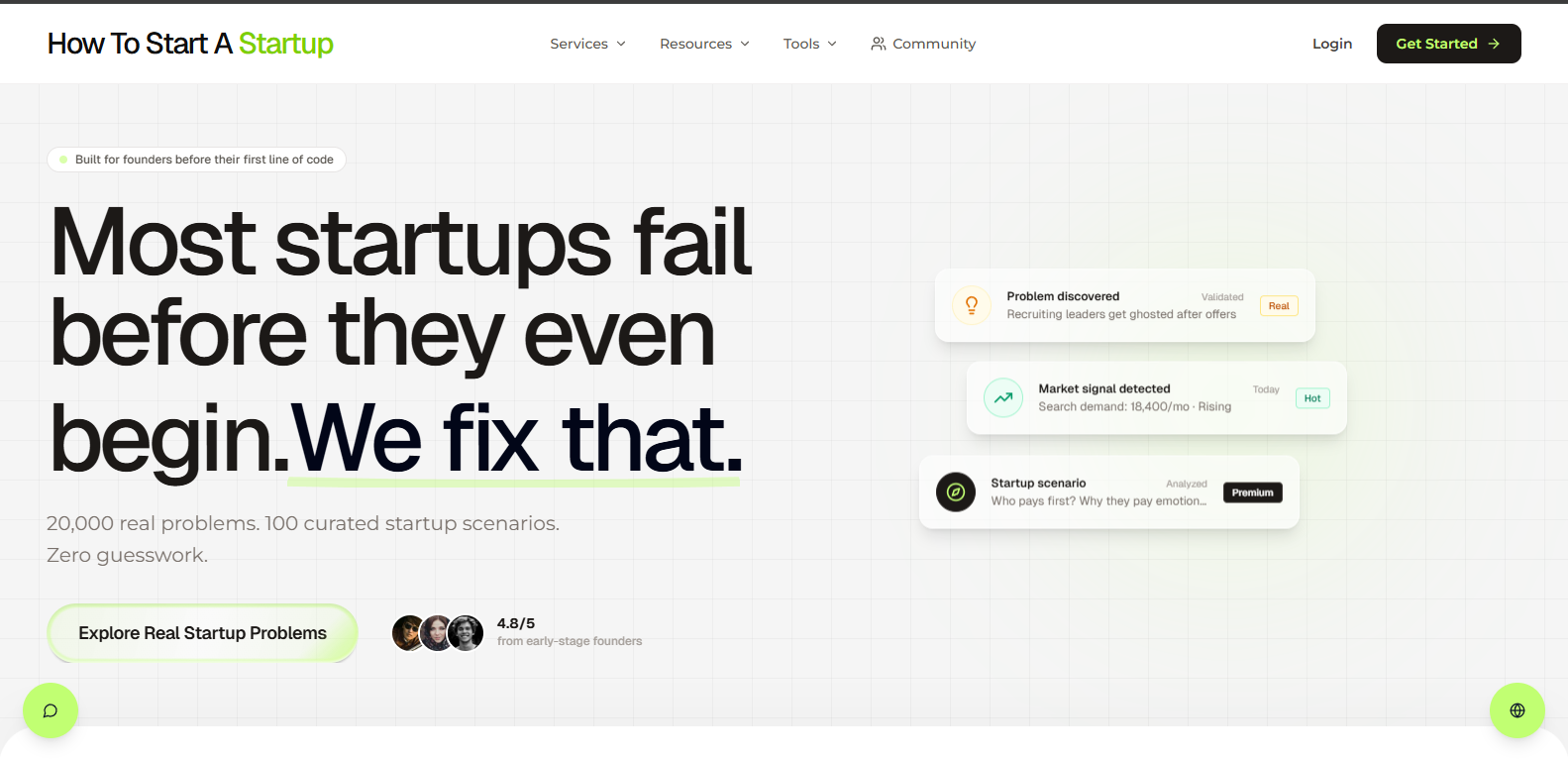Click the third founder avatar photo

(467, 632)
